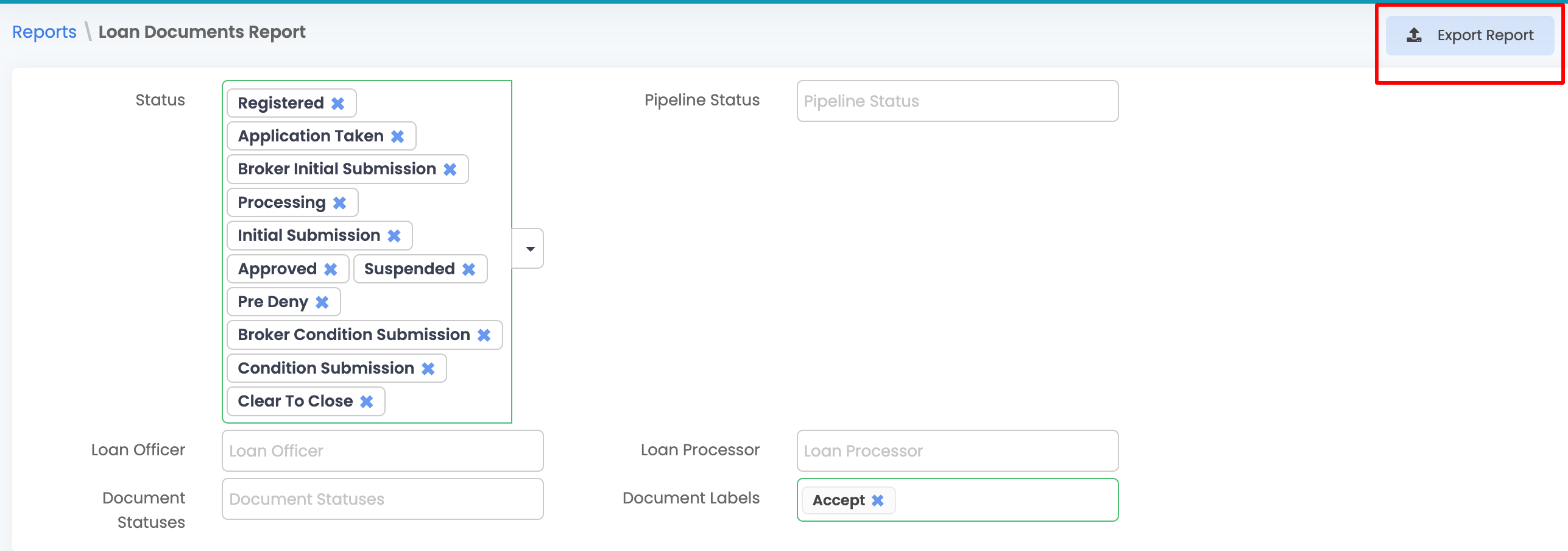1568x551 pixels.
Task: Remove the Clear To Close chip
Action: pos(366,401)
